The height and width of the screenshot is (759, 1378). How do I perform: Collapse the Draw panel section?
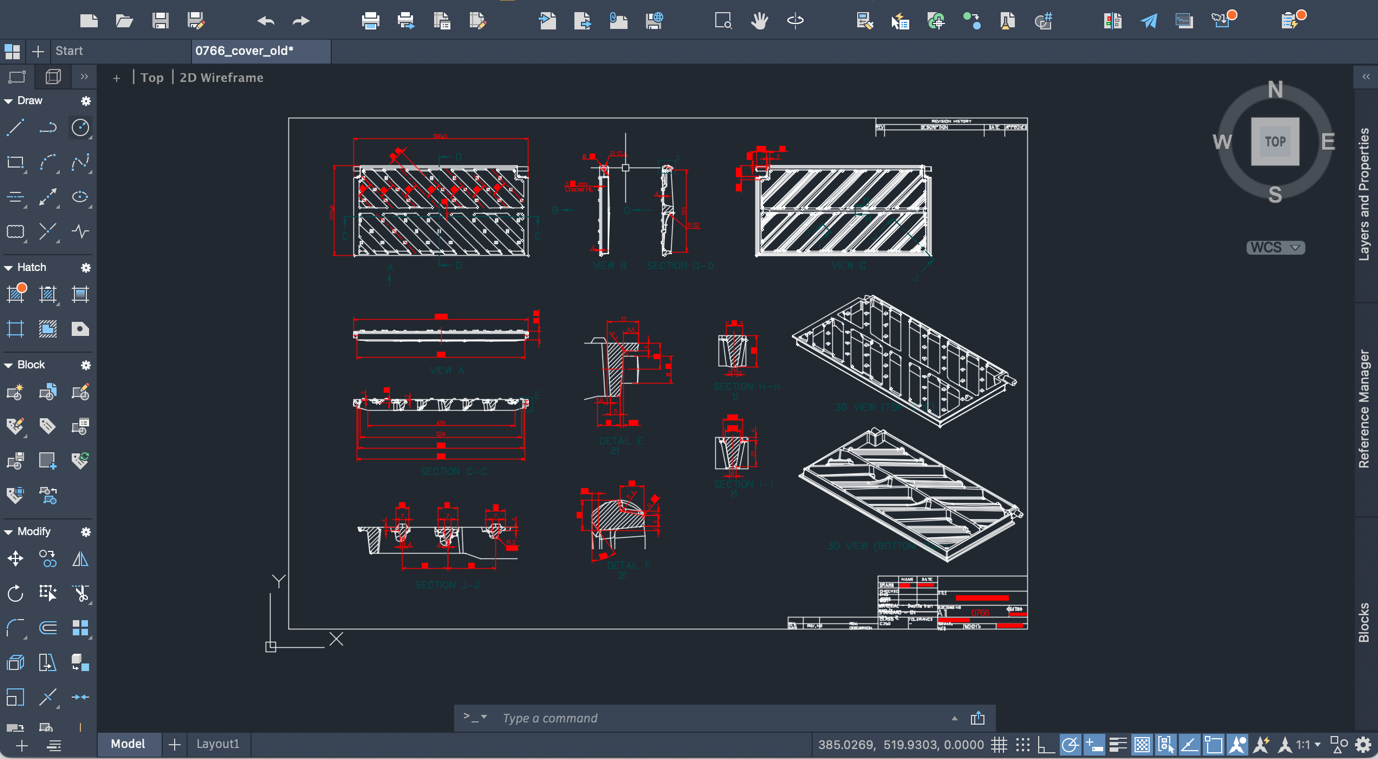(9, 101)
